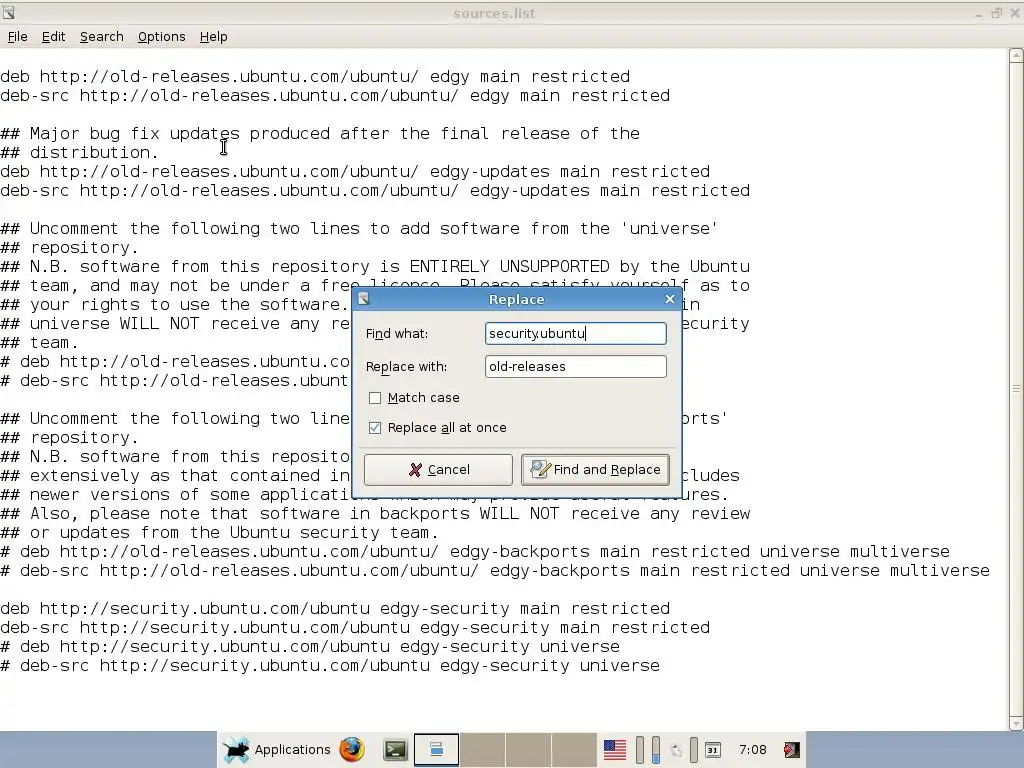Click the scrollbar up arrow
Viewport: 1024px width, 768px height.
coord(1016,56)
